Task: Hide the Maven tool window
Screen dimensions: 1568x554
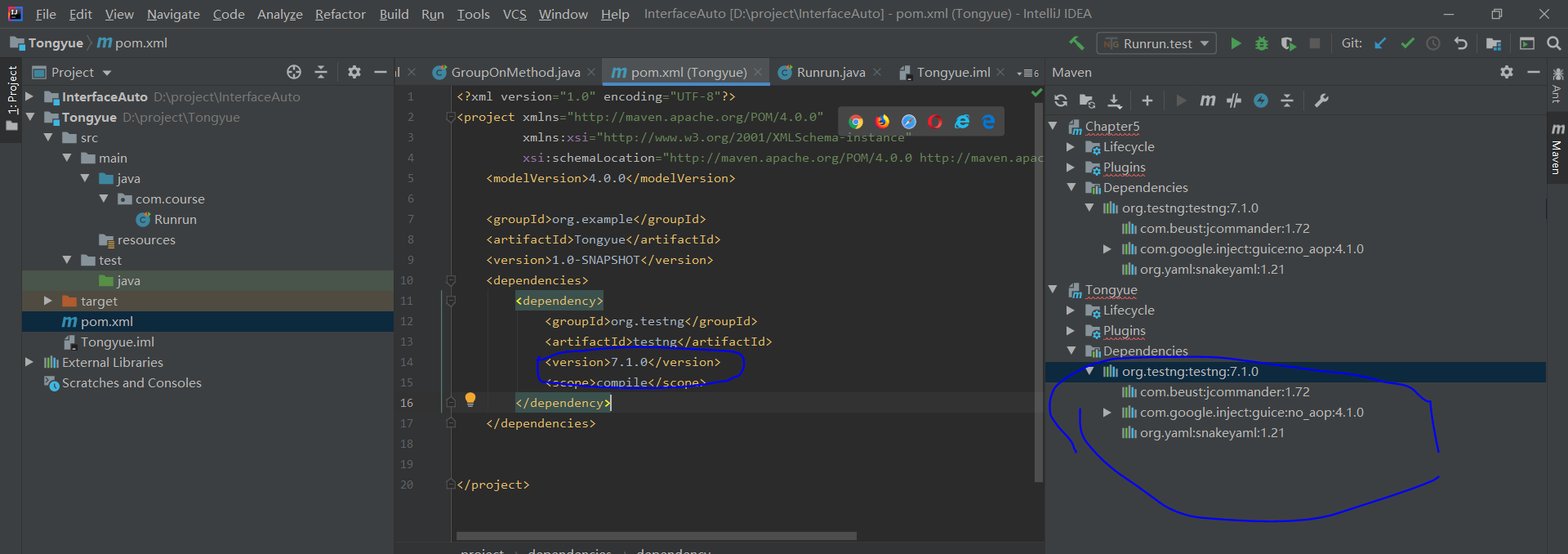Action: [x=1534, y=72]
